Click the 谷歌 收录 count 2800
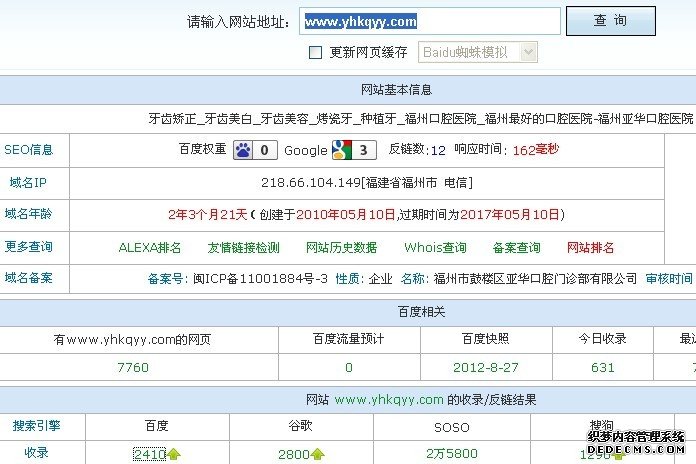Screen dimensions: 696x464 coord(294,454)
